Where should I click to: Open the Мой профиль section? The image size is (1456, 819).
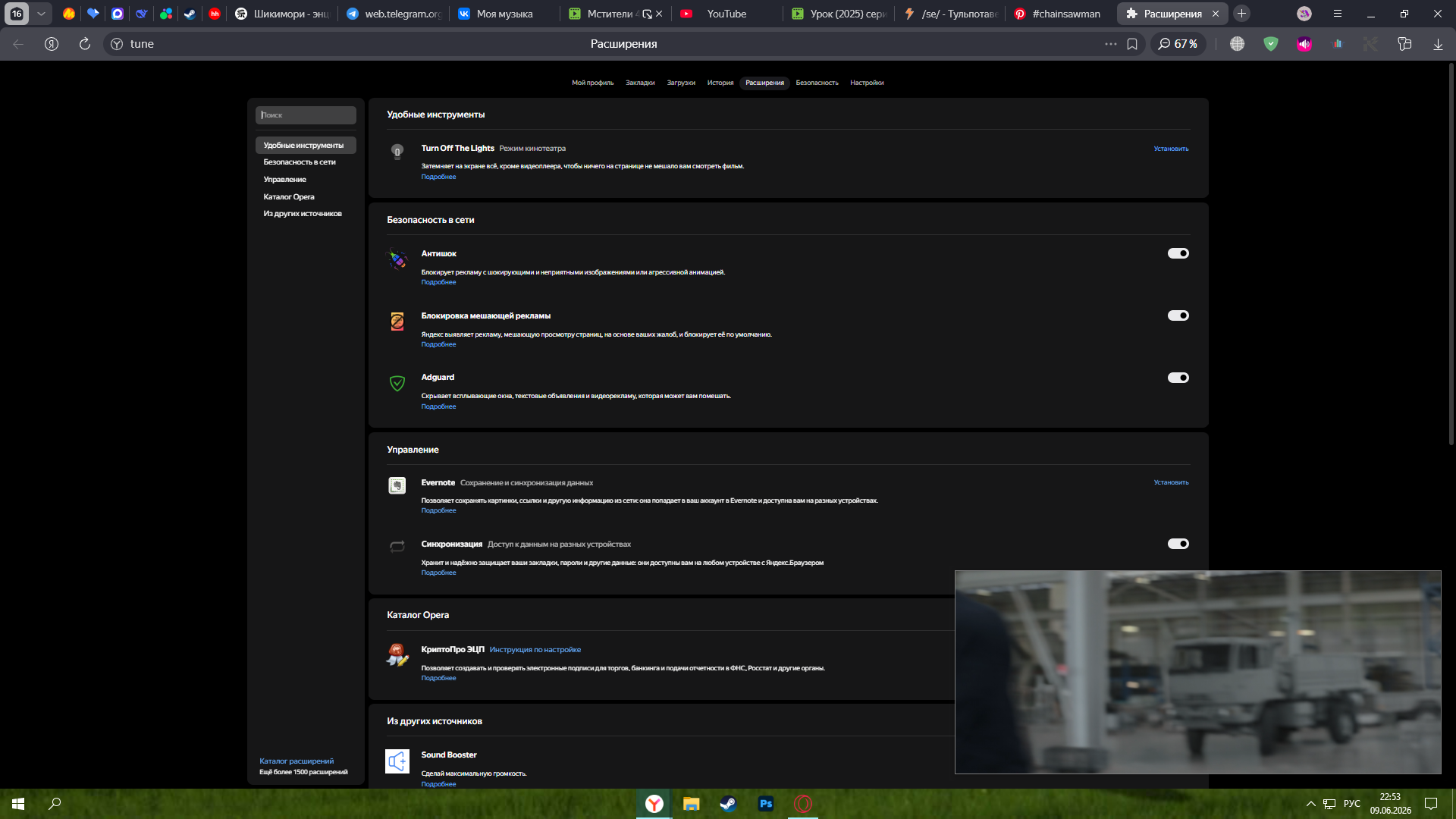tap(592, 83)
